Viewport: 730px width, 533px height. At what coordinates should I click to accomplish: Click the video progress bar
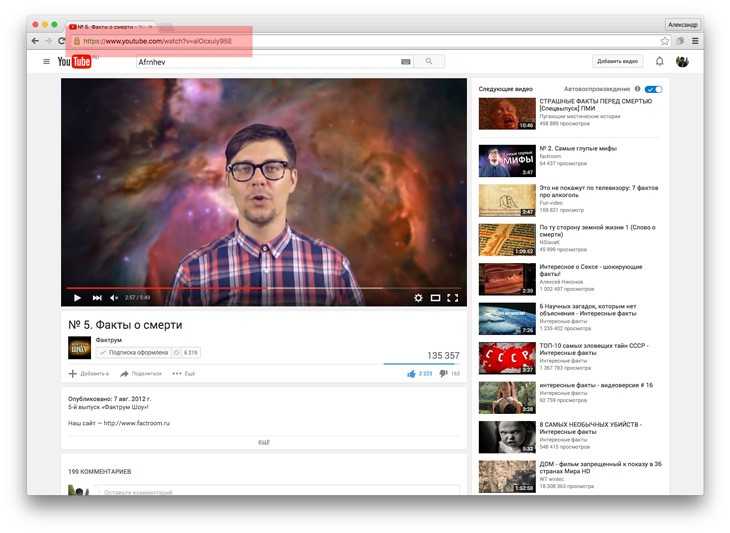[x=264, y=288]
